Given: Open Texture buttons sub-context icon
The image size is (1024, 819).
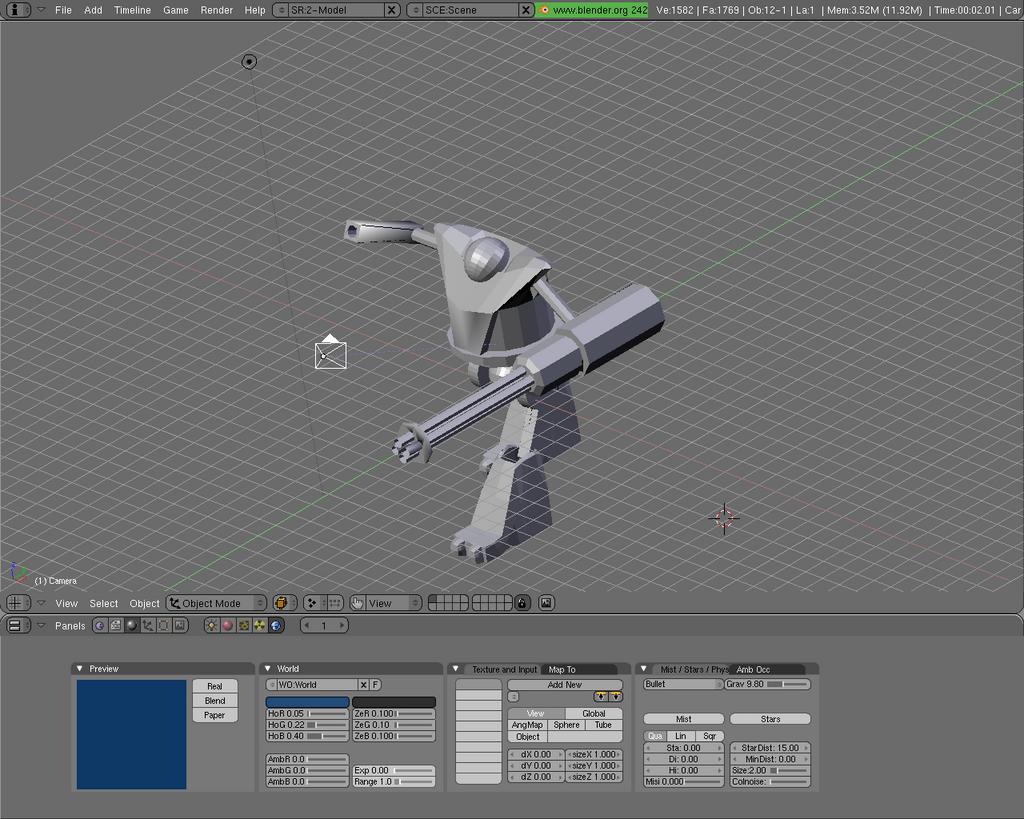Looking at the screenshot, I should [244, 626].
